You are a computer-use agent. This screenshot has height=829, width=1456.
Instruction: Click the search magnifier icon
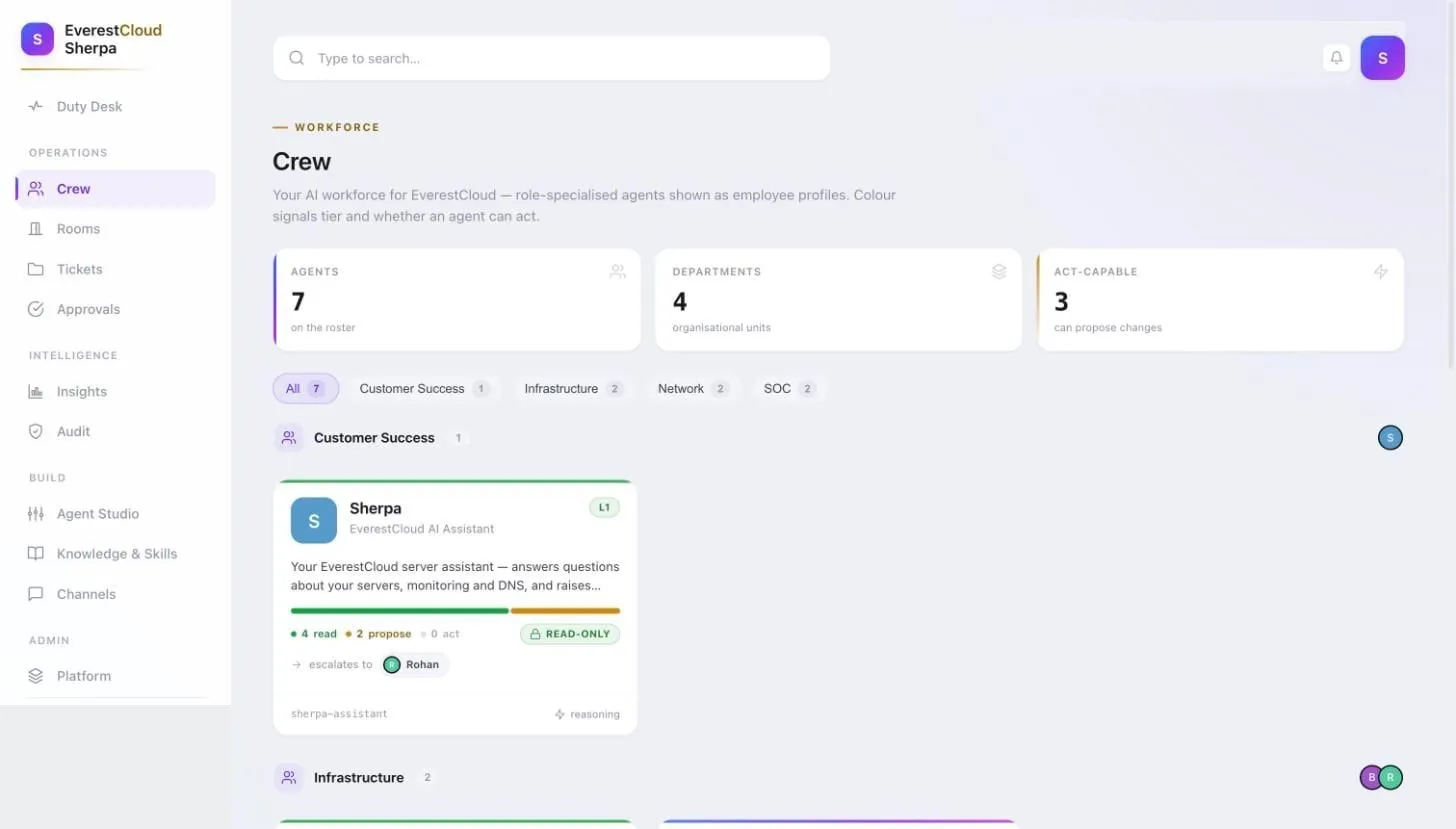[297, 58]
